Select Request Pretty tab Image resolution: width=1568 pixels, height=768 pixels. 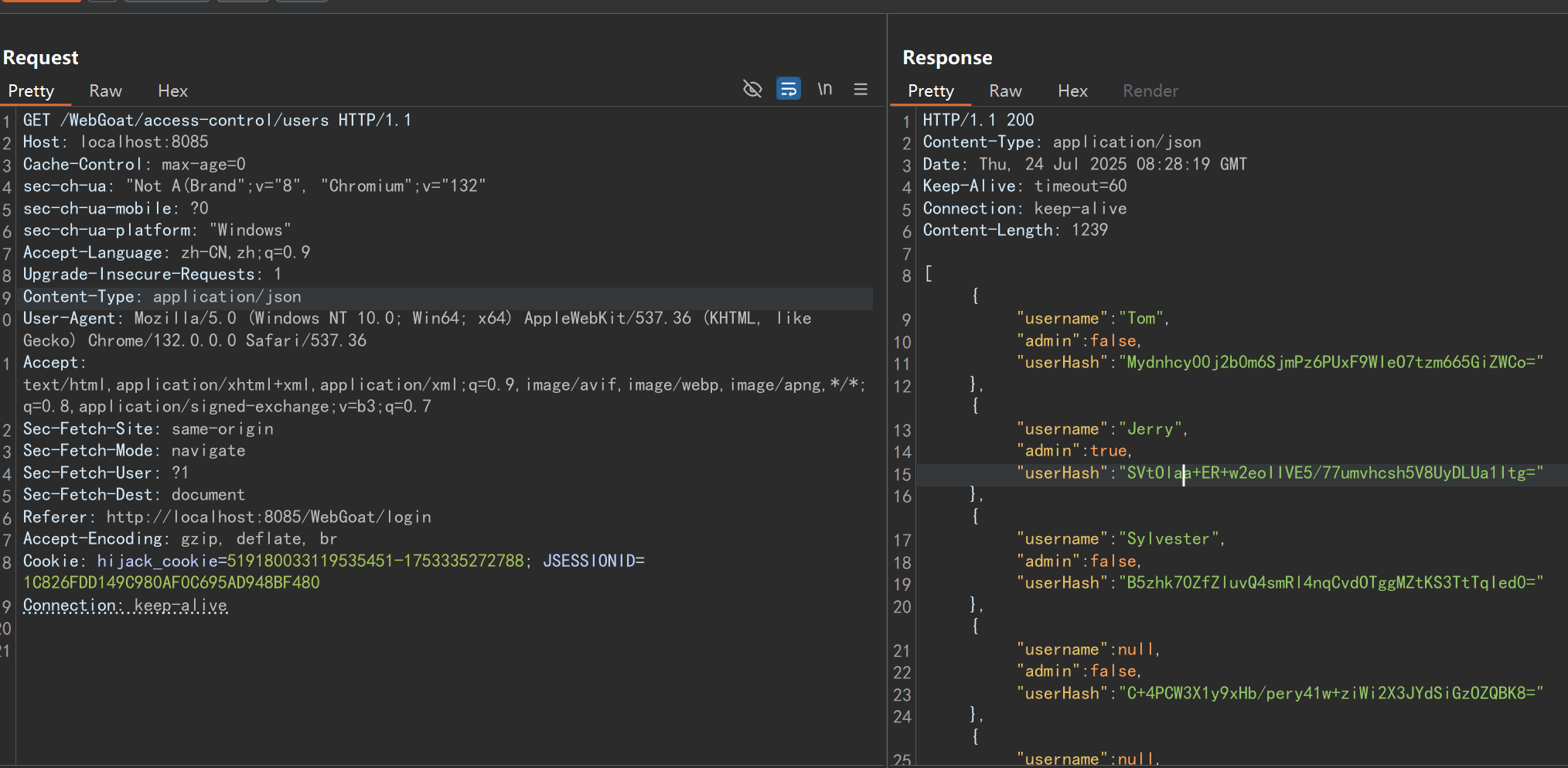31,91
